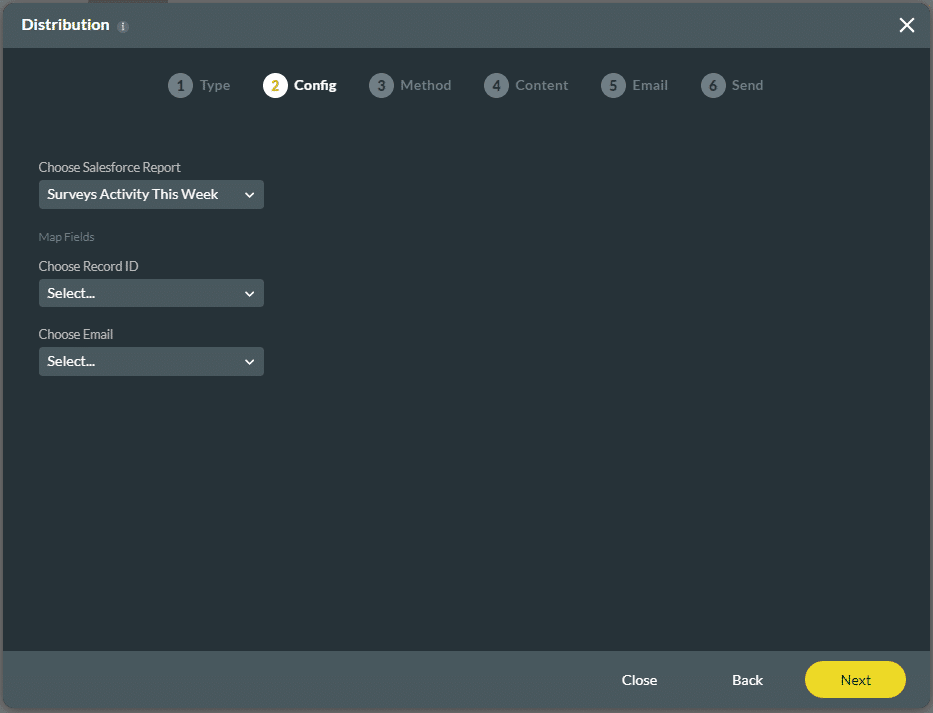933x713 pixels.
Task: Click the info icon beside Distribution title
Action: tap(123, 27)
